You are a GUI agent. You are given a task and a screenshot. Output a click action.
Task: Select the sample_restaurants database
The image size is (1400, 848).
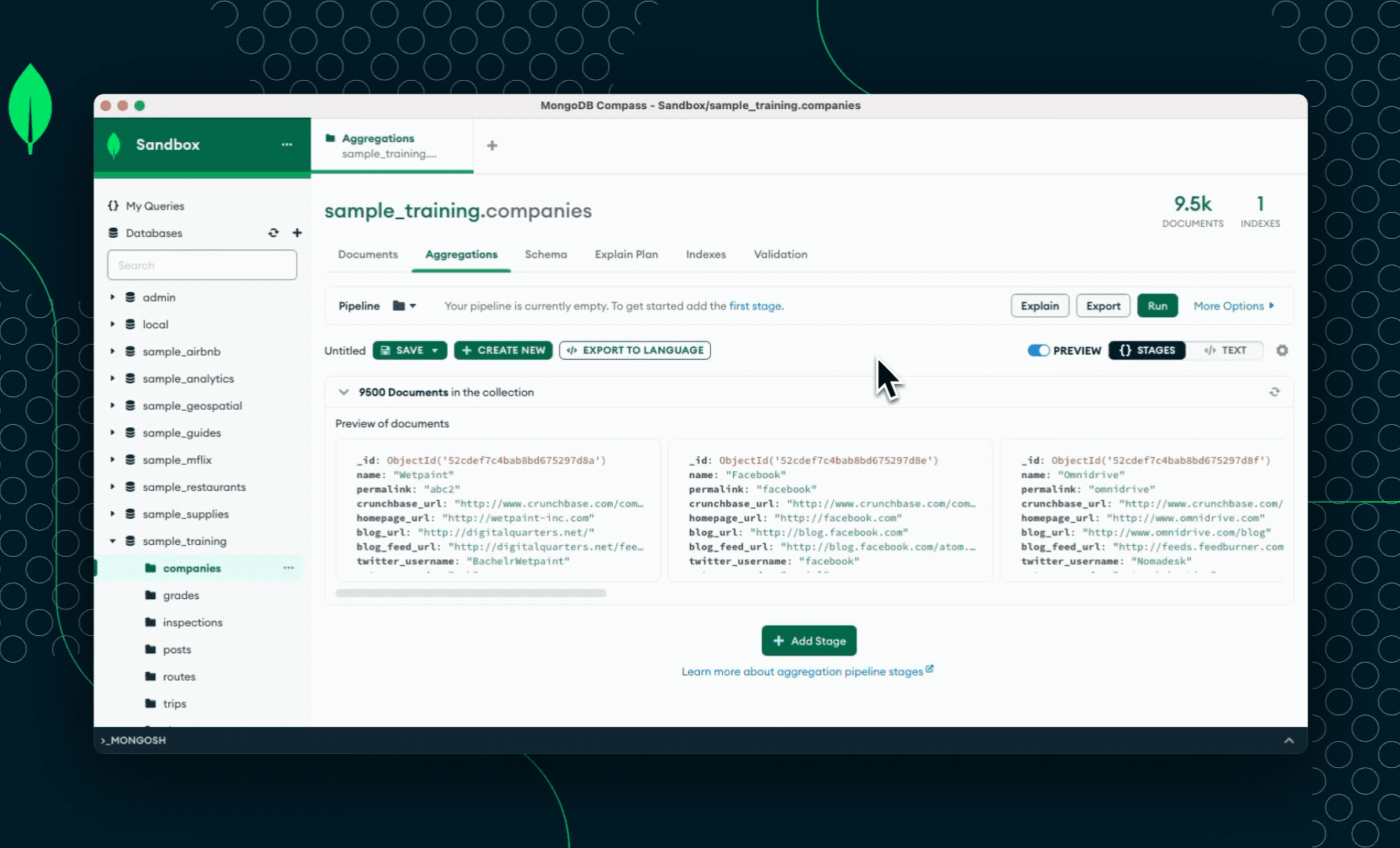194,487
